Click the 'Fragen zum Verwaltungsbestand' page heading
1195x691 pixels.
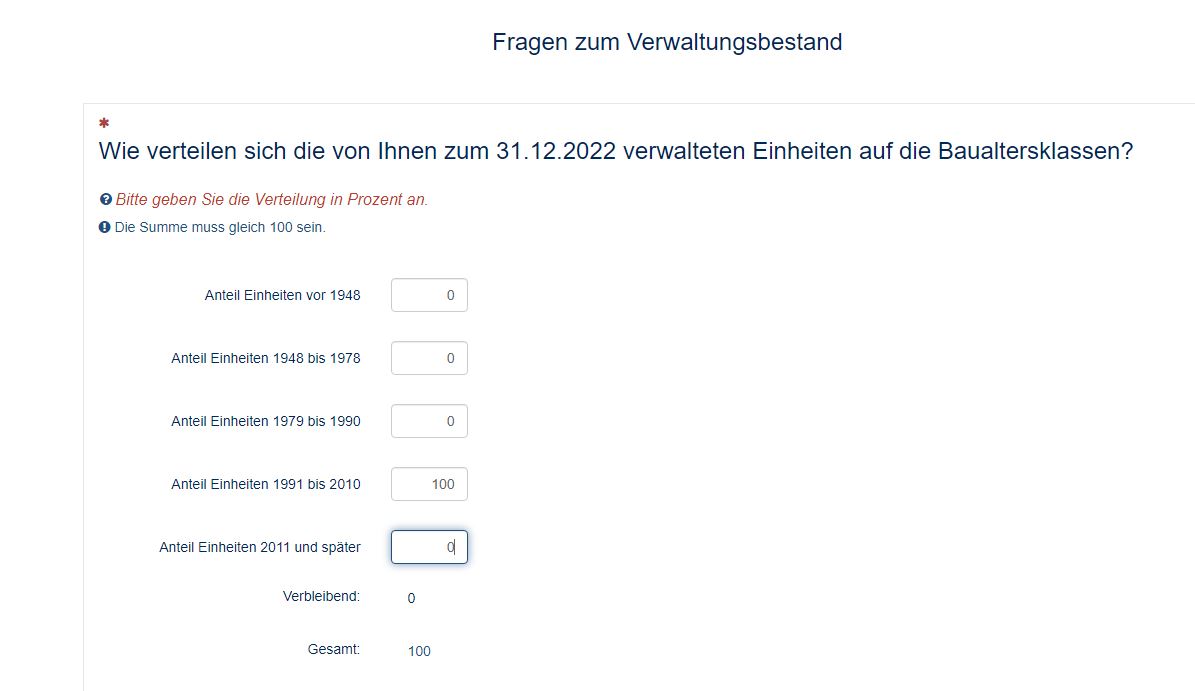click(x=667, y=42)
